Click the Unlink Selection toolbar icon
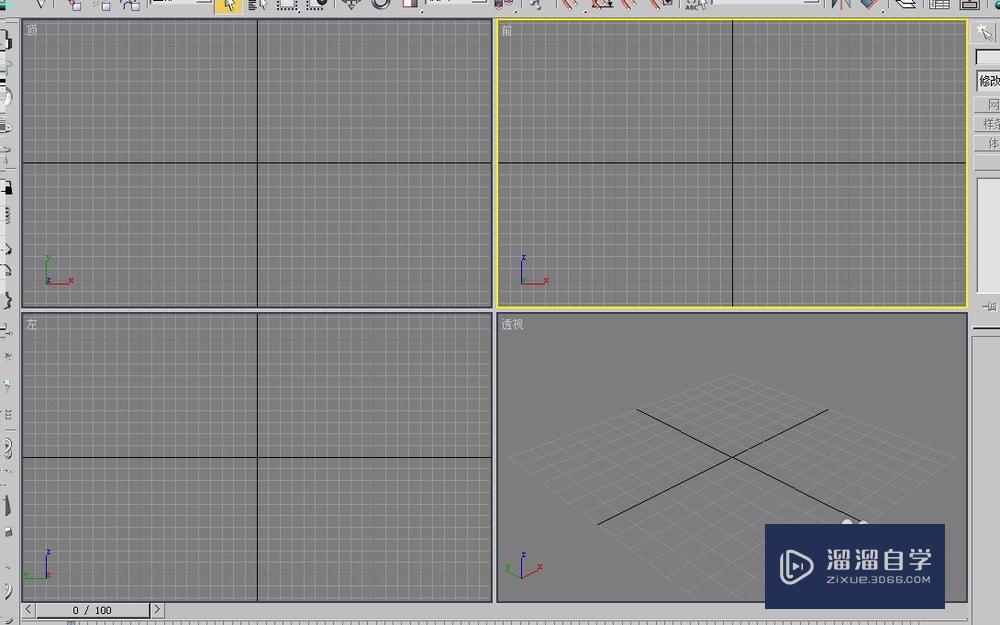Screen dimensions: 1000x625 point(103,5)
